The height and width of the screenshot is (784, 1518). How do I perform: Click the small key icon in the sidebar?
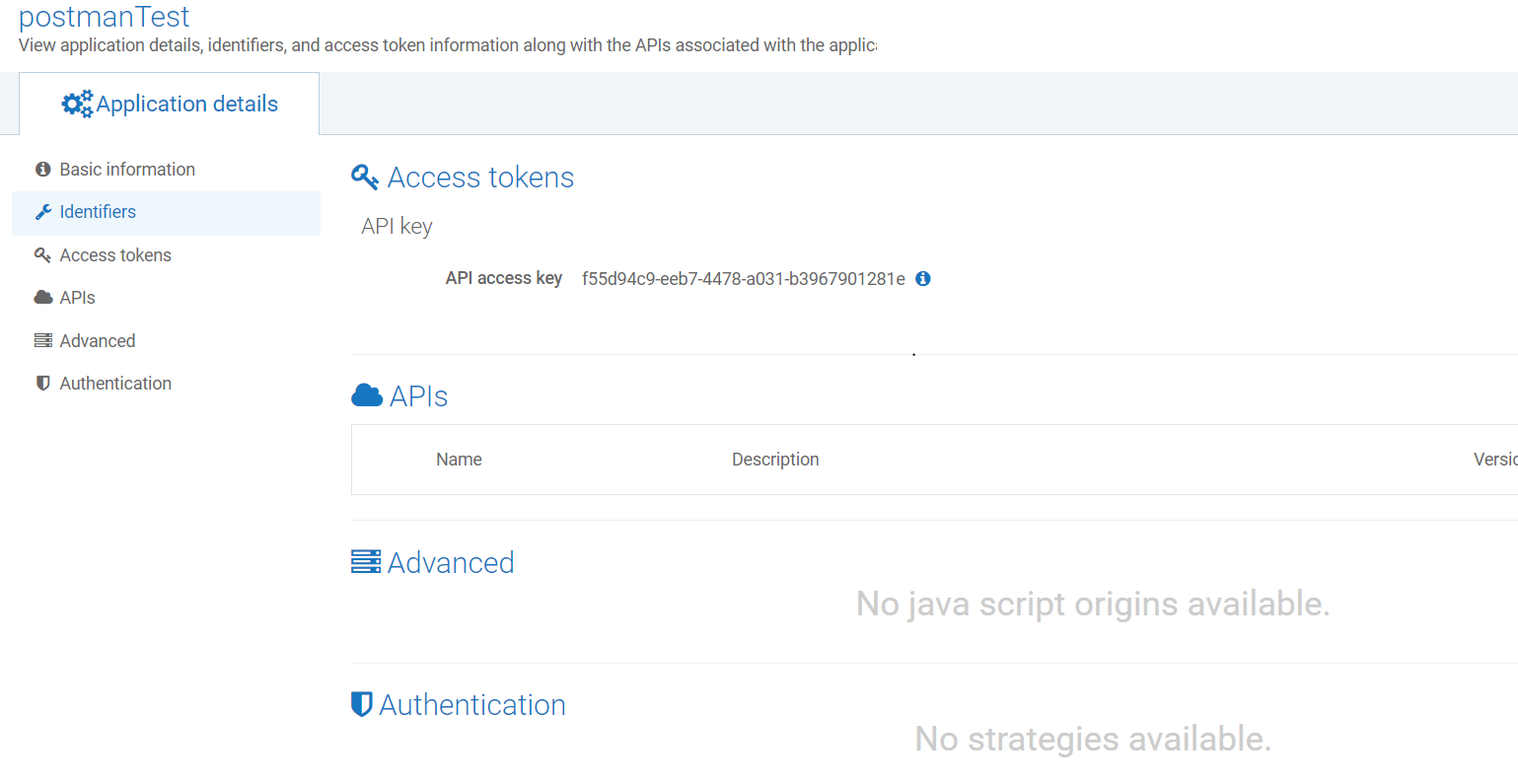pos(42,255)
